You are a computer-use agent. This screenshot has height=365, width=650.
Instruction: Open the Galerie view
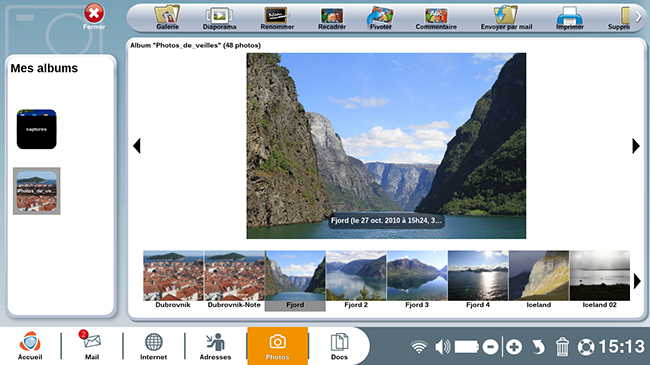coord(167,18)
